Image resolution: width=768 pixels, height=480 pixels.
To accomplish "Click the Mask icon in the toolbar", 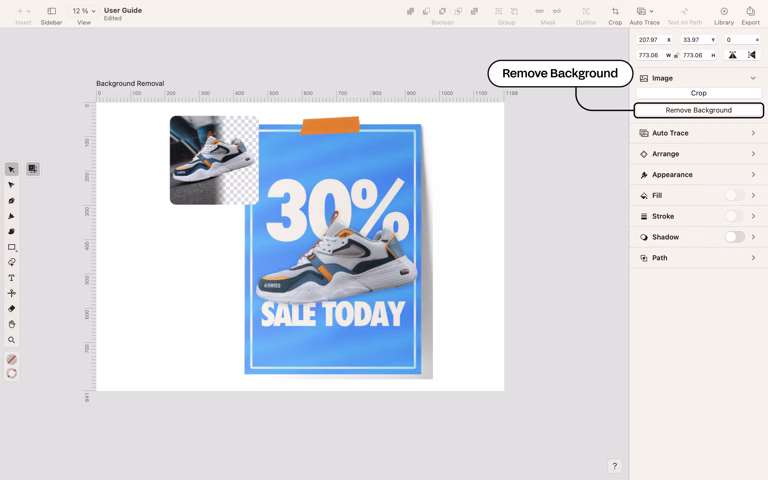I will (x=539, y=11).
